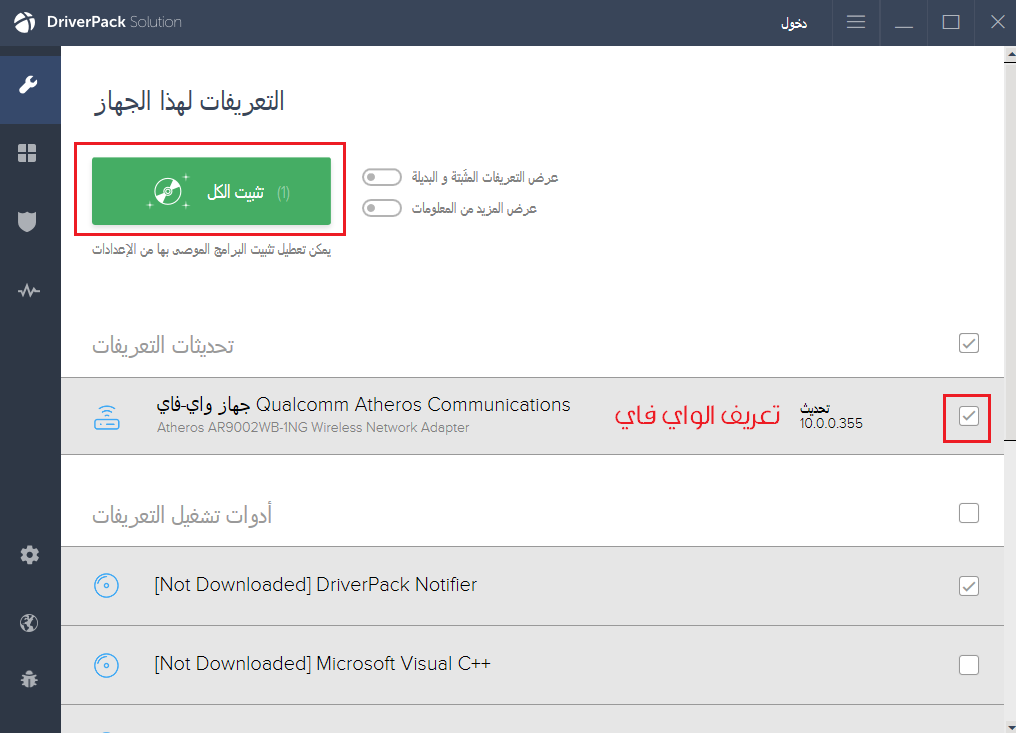
Task: Click Atheros AR9002WB-1NG Wireless Network Adapter text
Action: (313, 427)
